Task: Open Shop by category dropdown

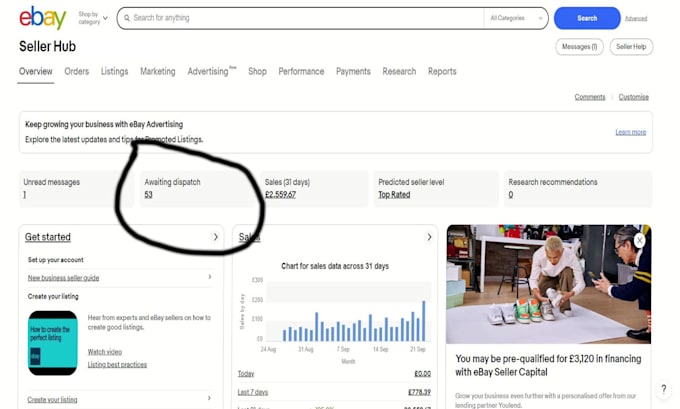Action: tap(93, 18)
